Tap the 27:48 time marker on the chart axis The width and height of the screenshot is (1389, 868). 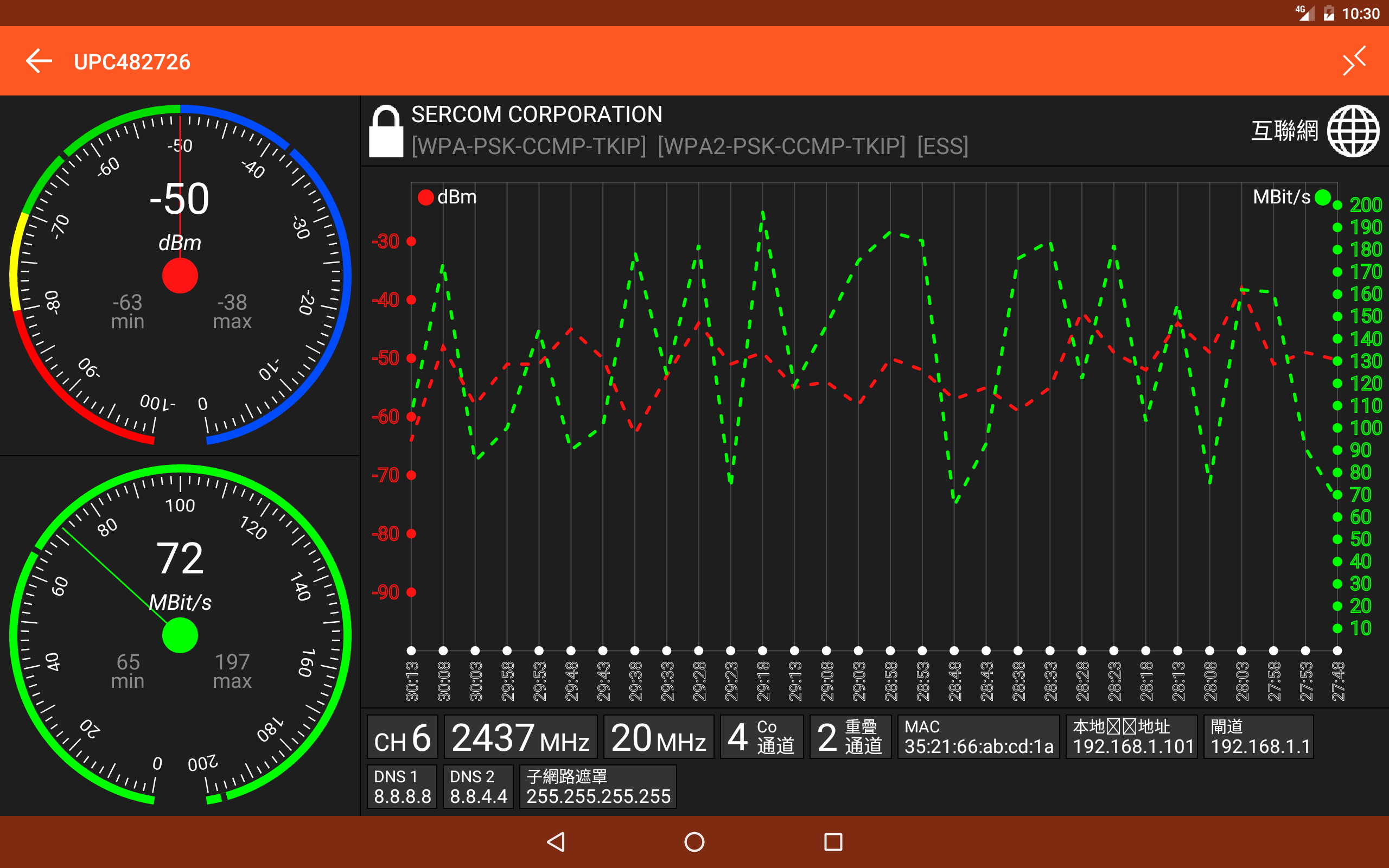pos(1338,681)
